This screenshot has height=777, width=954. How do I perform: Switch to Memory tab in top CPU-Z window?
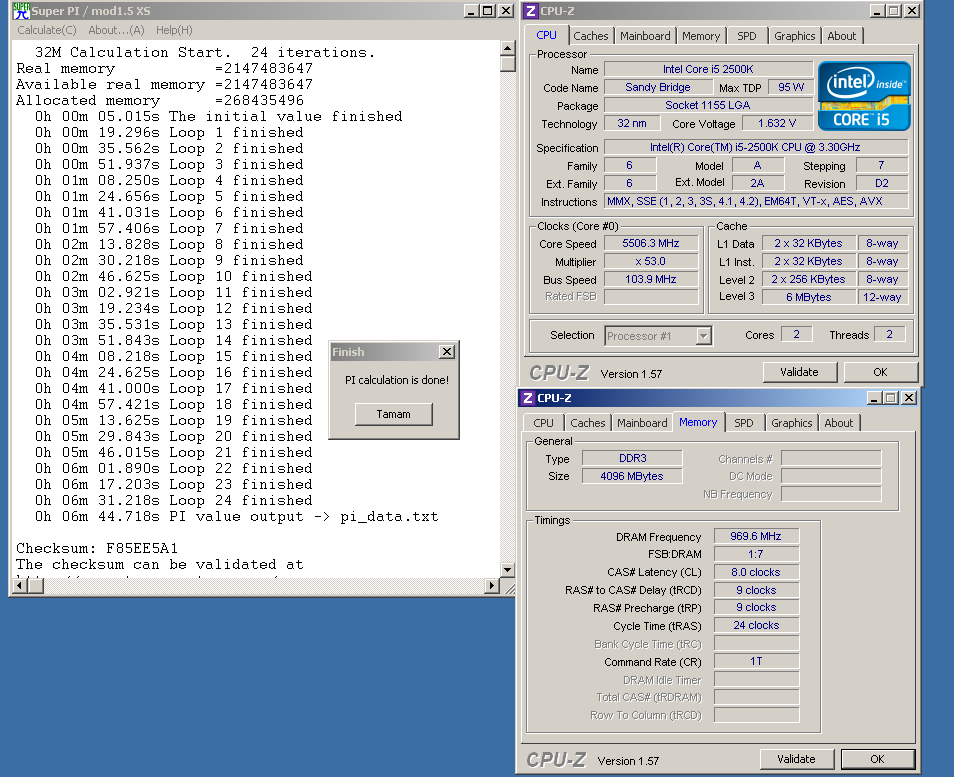tap(701, 36)
